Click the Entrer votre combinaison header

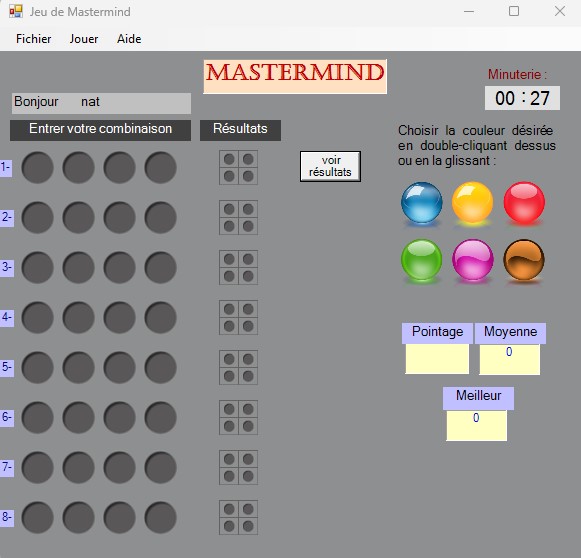click(100, 130)
